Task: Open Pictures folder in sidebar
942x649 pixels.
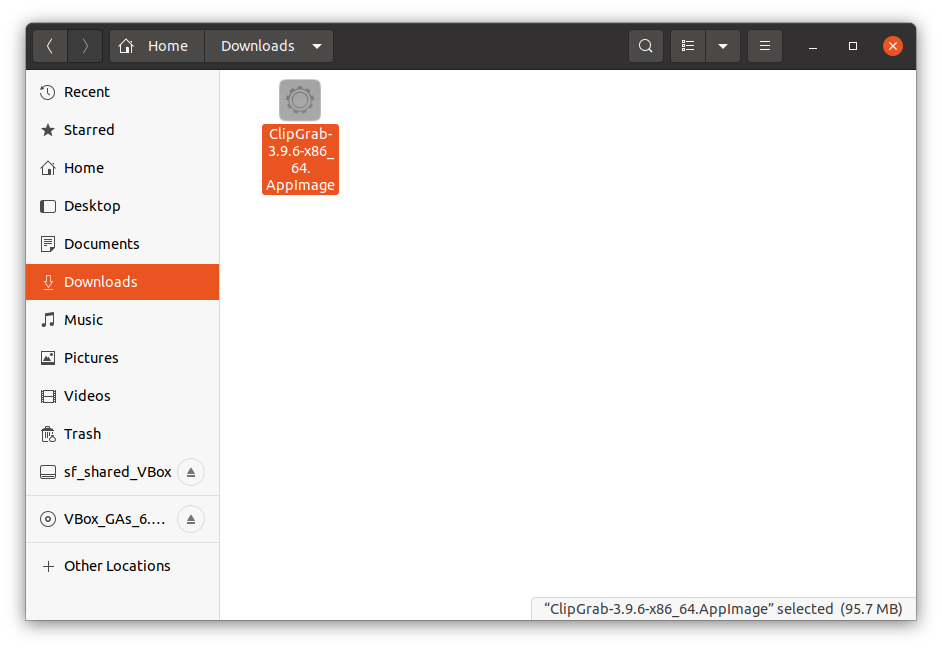Action: click(123, 358)
